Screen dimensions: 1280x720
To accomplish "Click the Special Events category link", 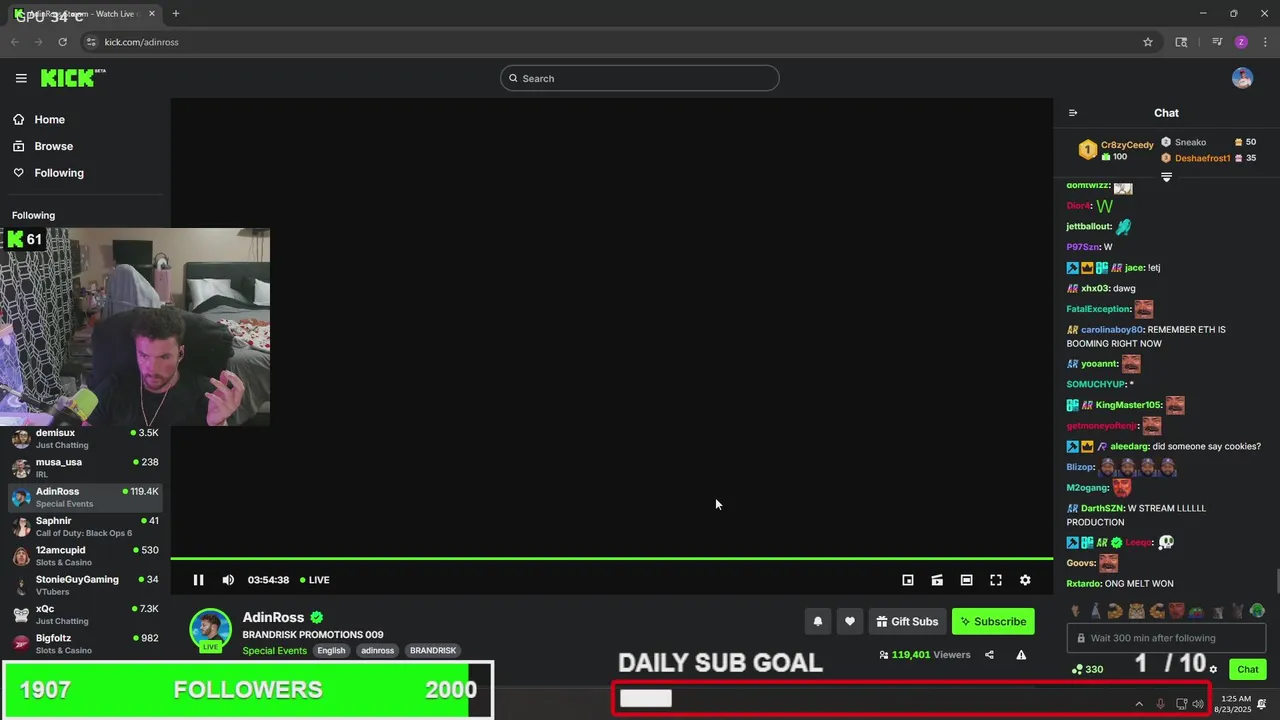I will (274, 650).
